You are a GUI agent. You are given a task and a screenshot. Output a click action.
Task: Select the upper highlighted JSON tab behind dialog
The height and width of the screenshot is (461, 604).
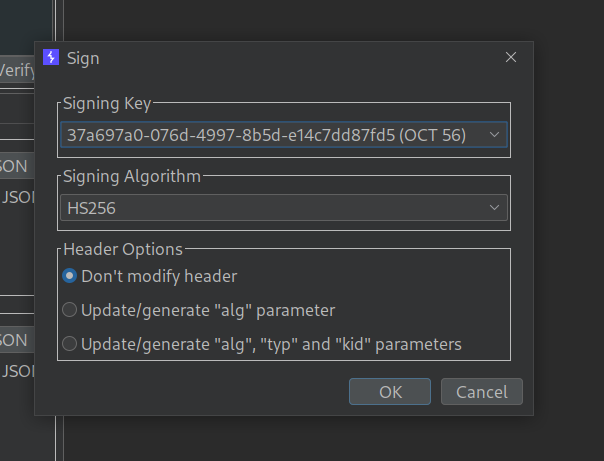click(x=15, y=166)
